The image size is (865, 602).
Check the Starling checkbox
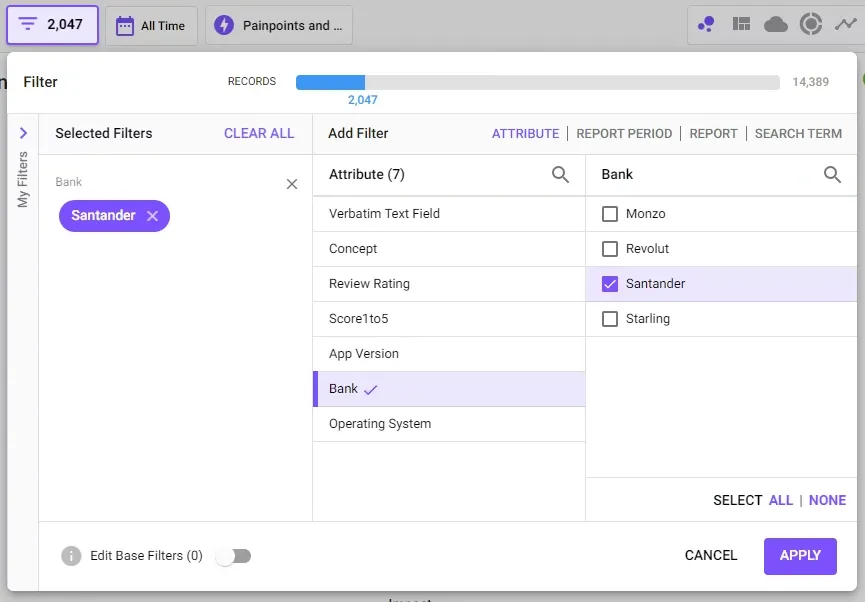click(610, 319)
